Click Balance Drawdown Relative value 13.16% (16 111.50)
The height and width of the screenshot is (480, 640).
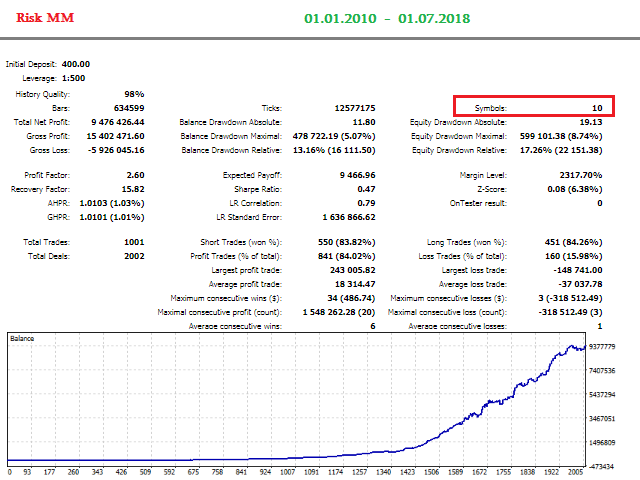[x=334, y=150]
